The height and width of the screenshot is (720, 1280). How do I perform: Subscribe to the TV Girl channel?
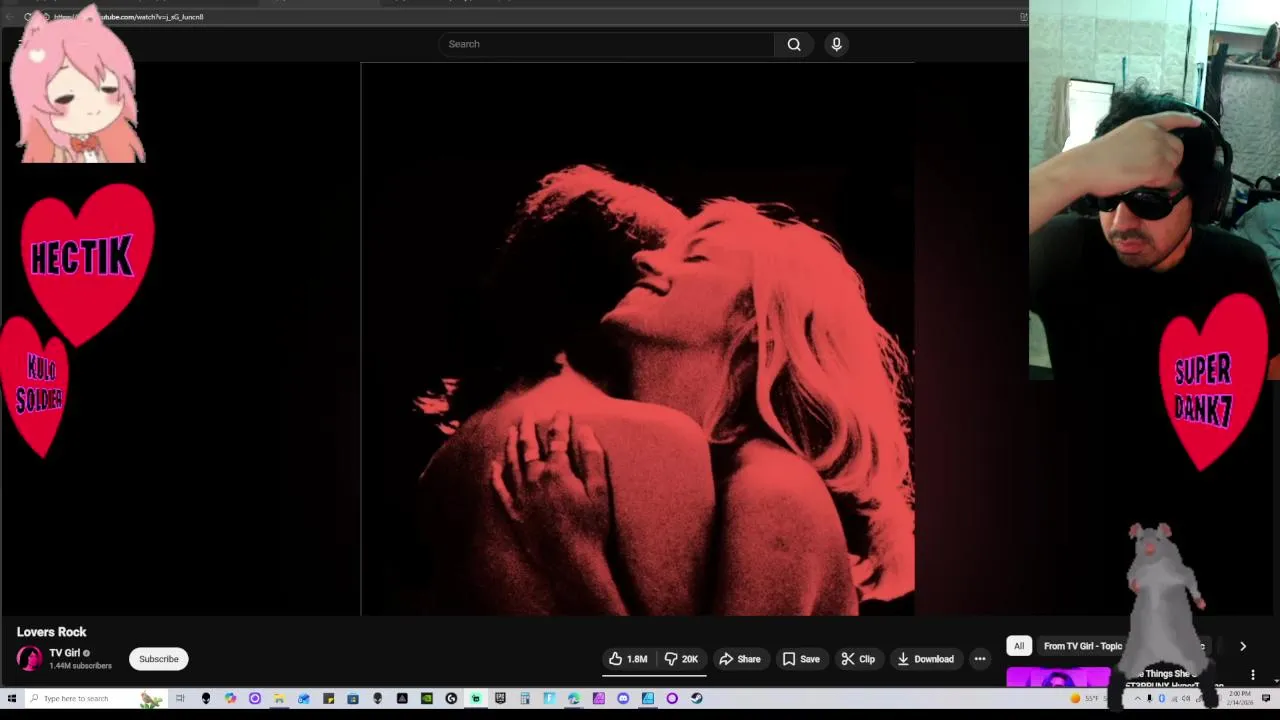coord(158,659)
